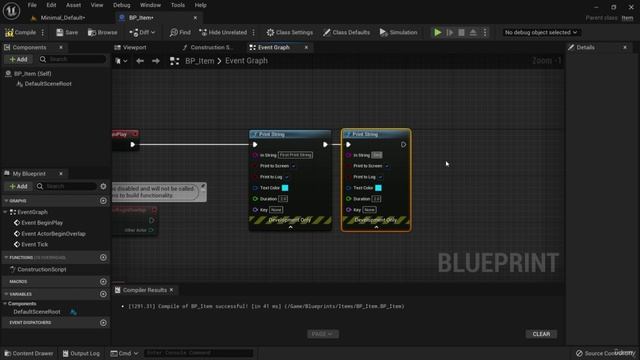Add a new function
The height and width of the screenshot is (360, 640).
pos(103,258)
